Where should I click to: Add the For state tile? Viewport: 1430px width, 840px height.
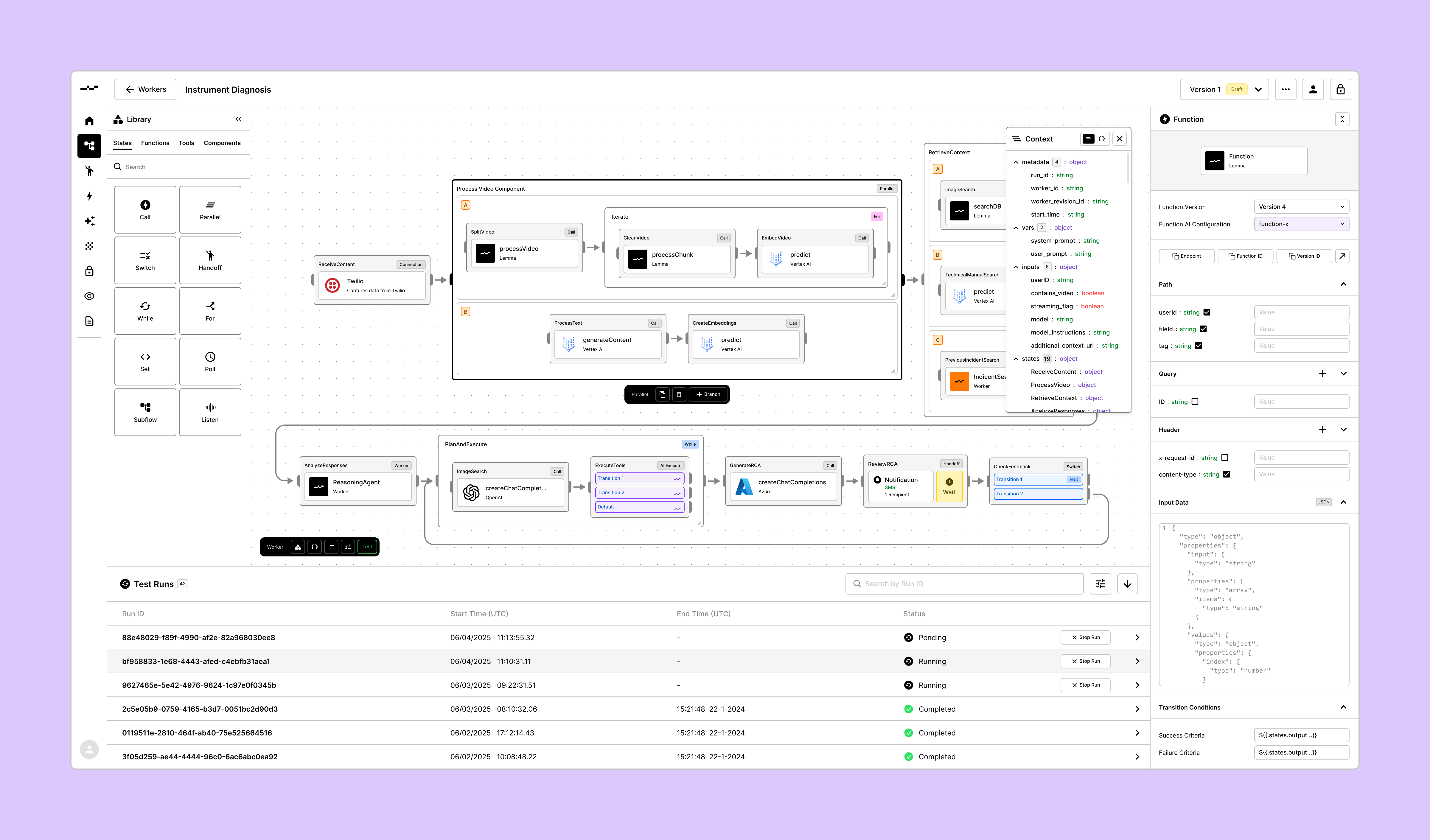[x=210, y=311]
